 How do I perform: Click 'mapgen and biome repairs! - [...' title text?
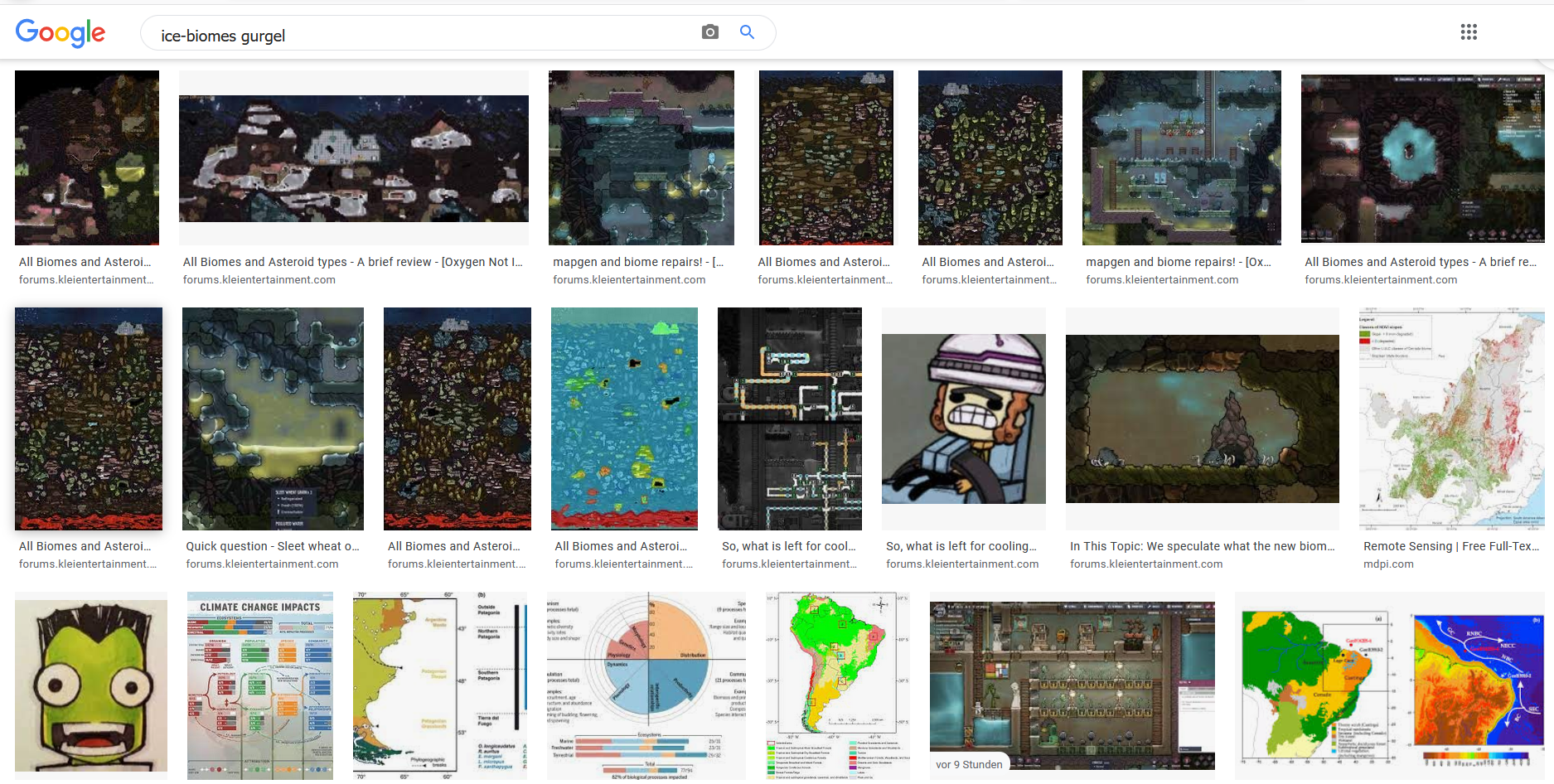(638, 262)
